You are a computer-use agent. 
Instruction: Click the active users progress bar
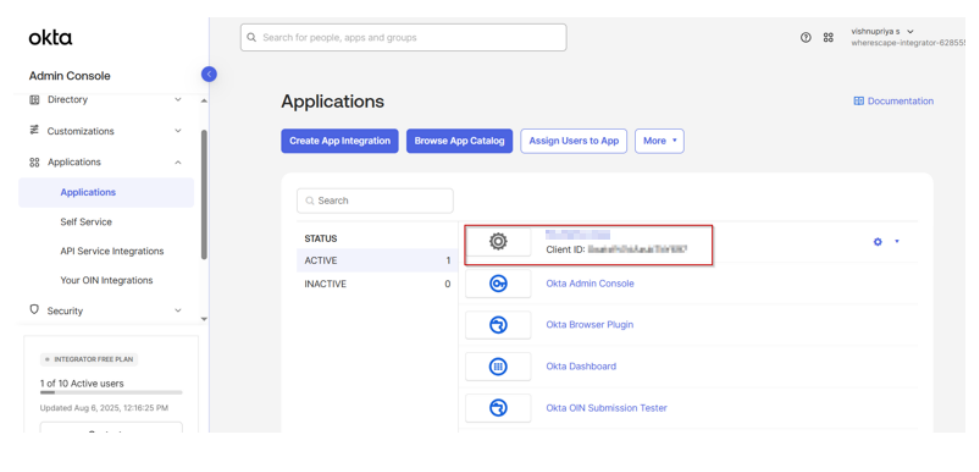point(111,393)
